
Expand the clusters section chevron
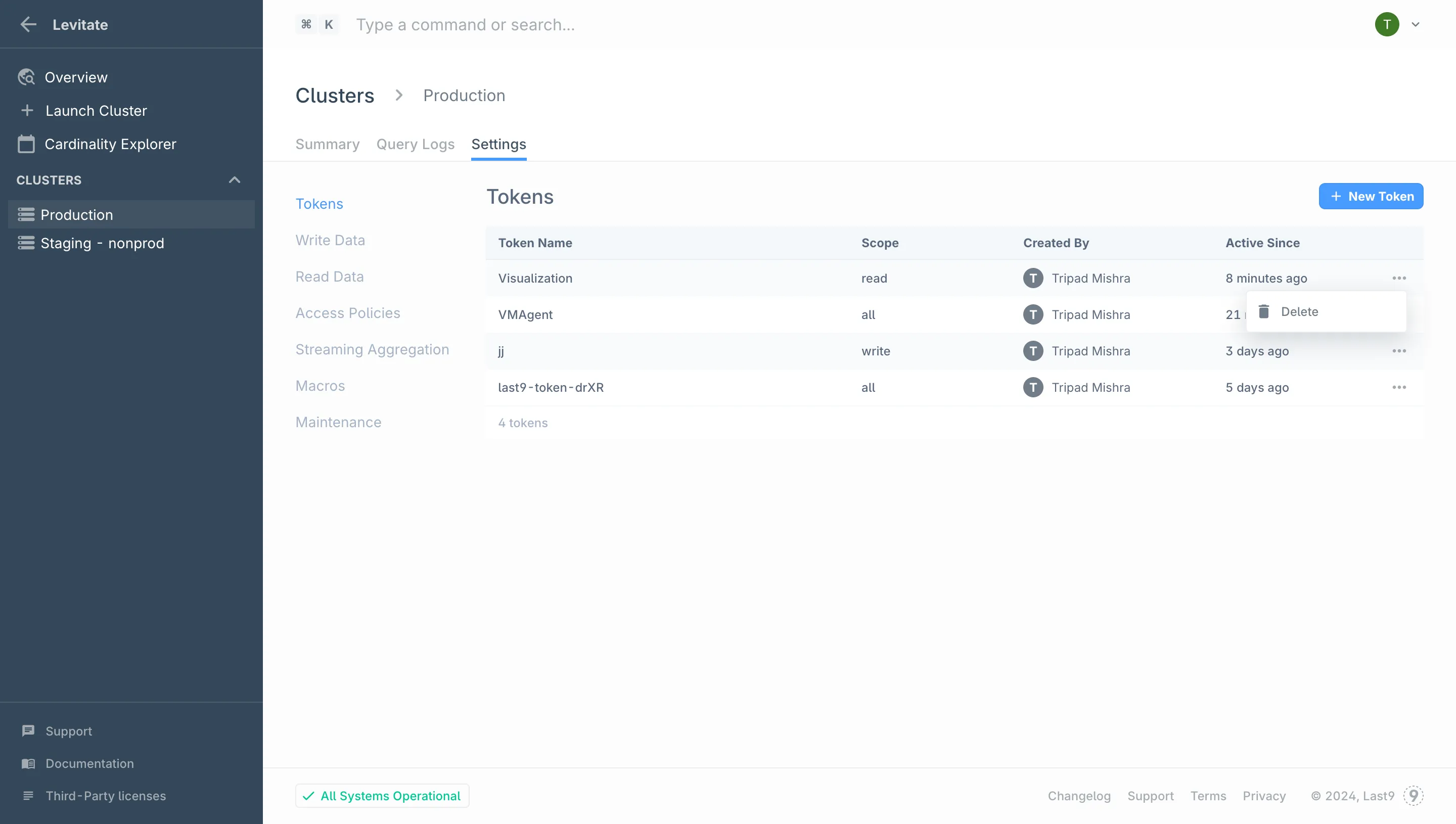pyautogui.click(x=234, y=179)
